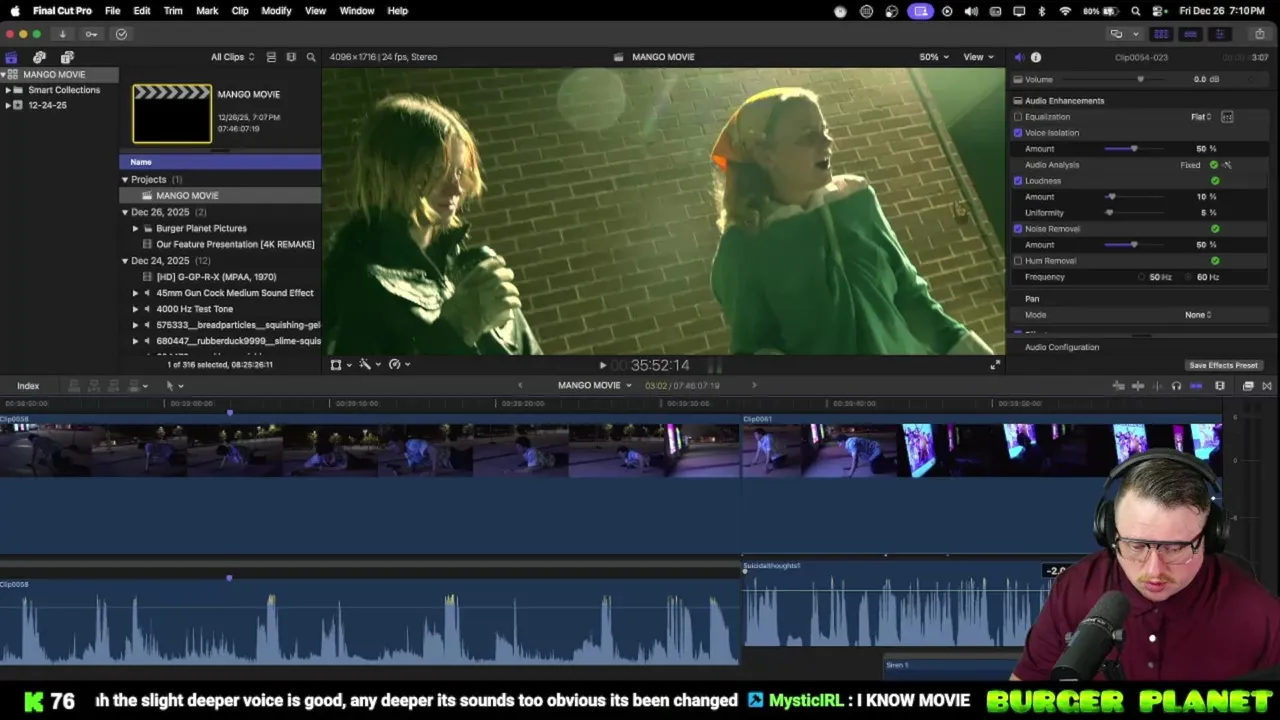Toggle the Timeline panel visibility button

pyautogui.click(x=1190, y=34)
